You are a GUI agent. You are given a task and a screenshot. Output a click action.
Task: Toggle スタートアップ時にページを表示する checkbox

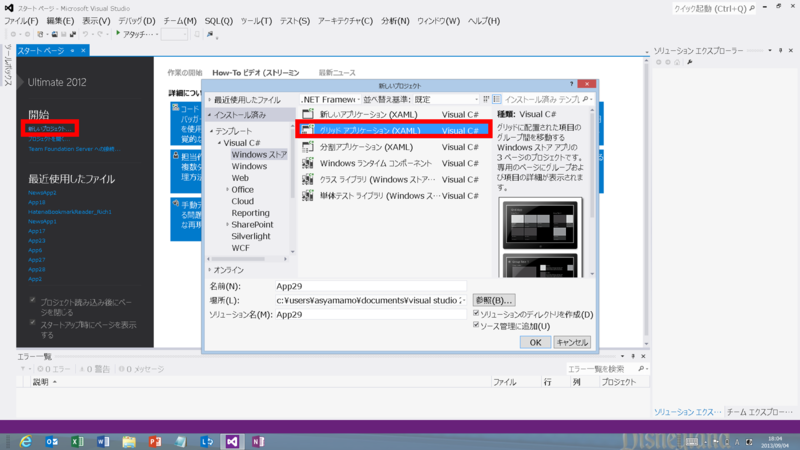pos(33,322)
